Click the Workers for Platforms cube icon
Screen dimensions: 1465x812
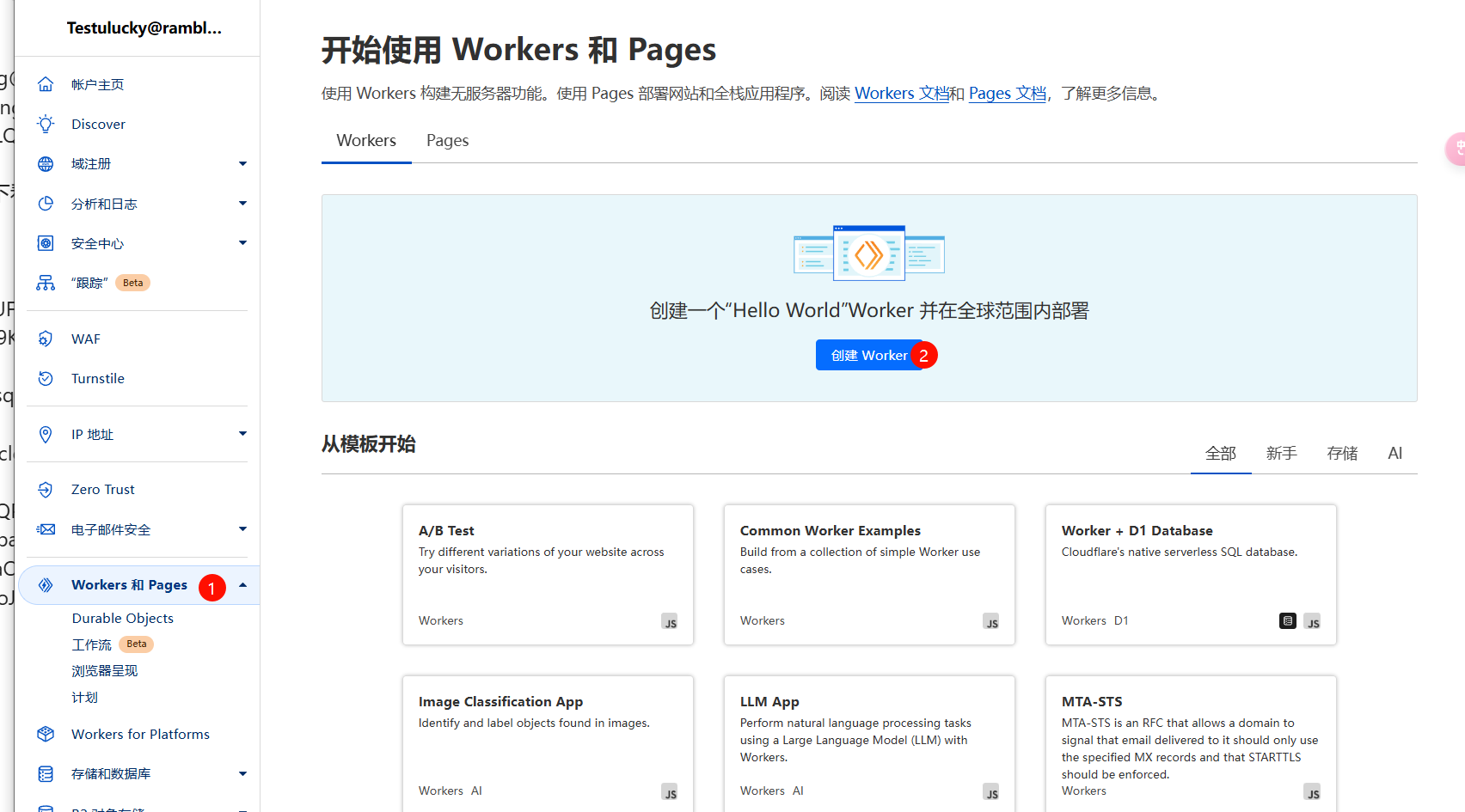click(46, 734)
